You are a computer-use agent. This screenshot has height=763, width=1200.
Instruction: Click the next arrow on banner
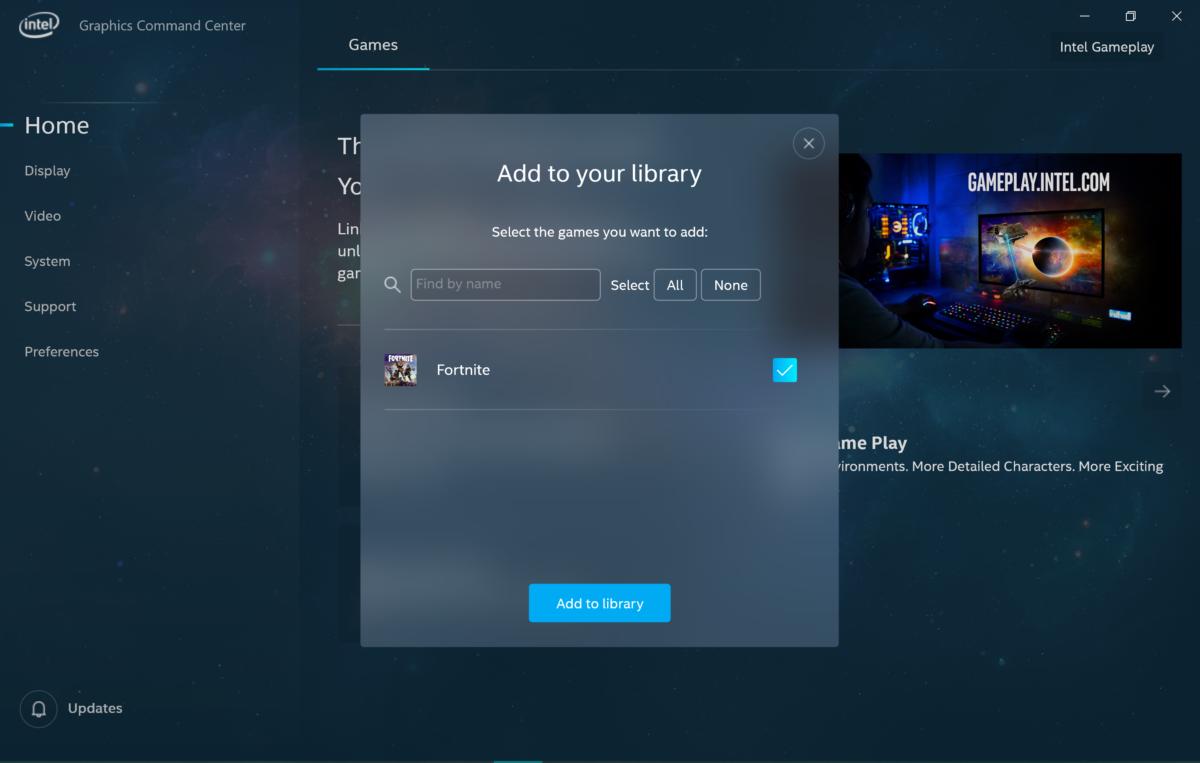[1162, 391]
